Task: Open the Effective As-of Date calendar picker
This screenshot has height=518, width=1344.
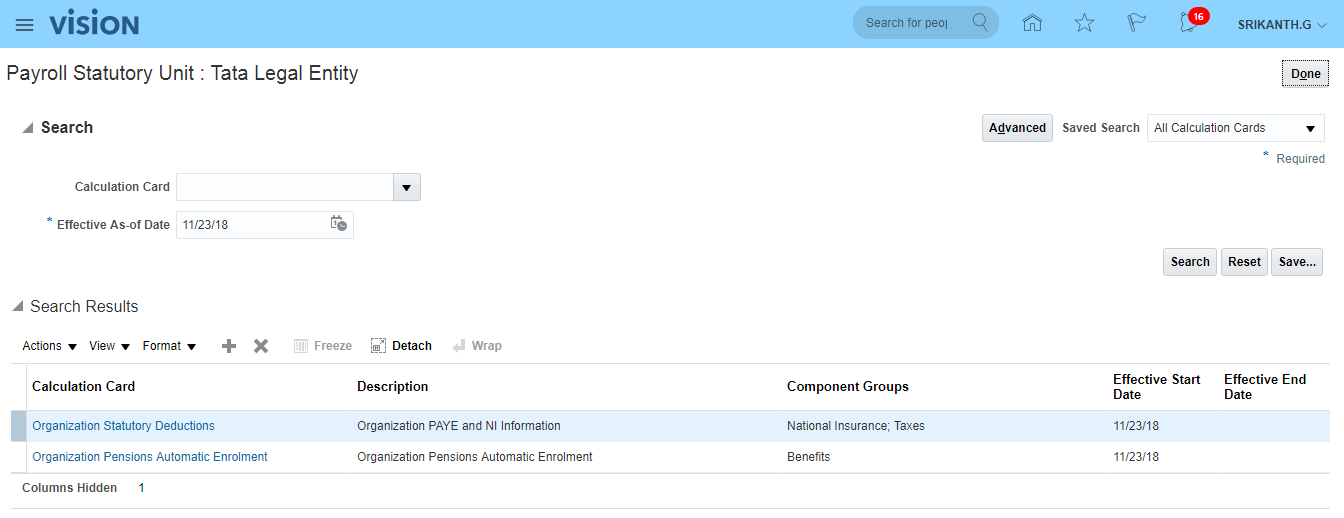Action: coord(338,224)
